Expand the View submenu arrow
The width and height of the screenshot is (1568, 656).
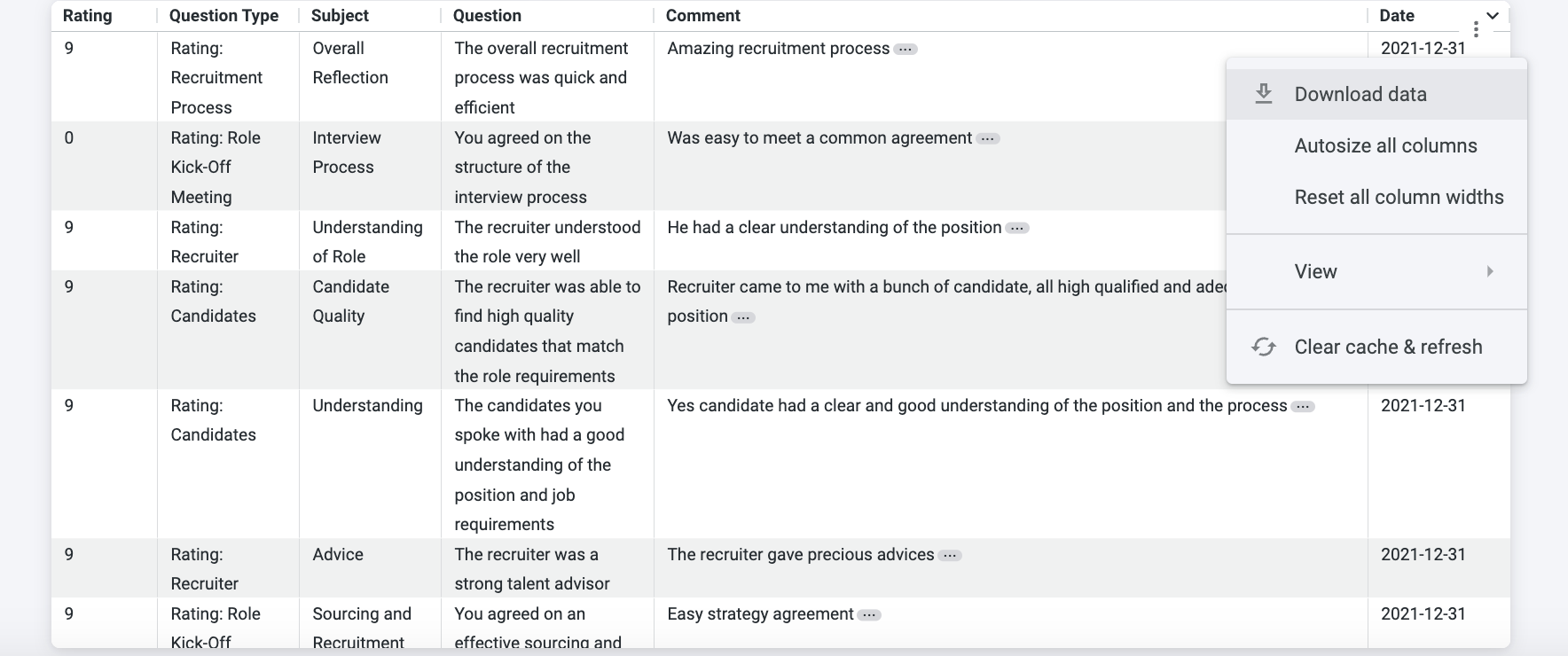[x=1490, y=271]
